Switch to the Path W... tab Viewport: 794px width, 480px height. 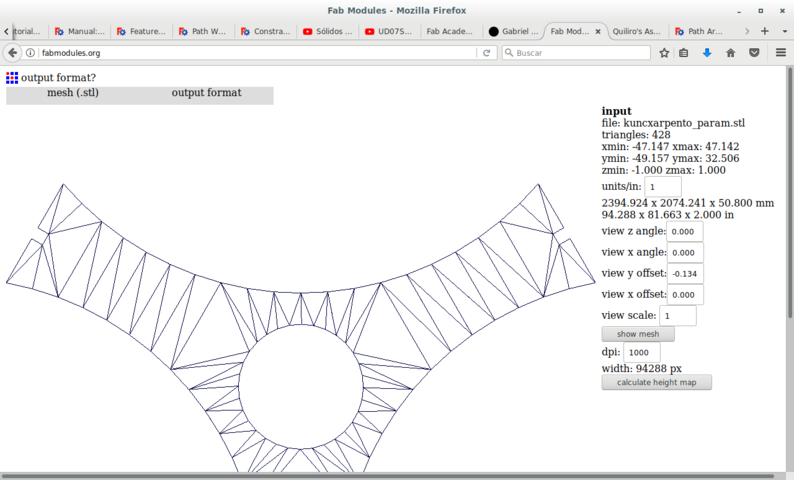(x=203, y=31)
